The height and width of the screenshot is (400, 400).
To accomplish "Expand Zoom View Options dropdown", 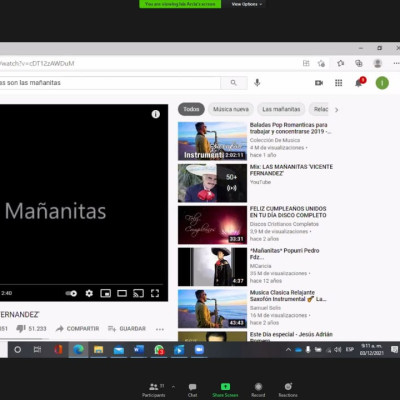I will [x=246, y=4].
